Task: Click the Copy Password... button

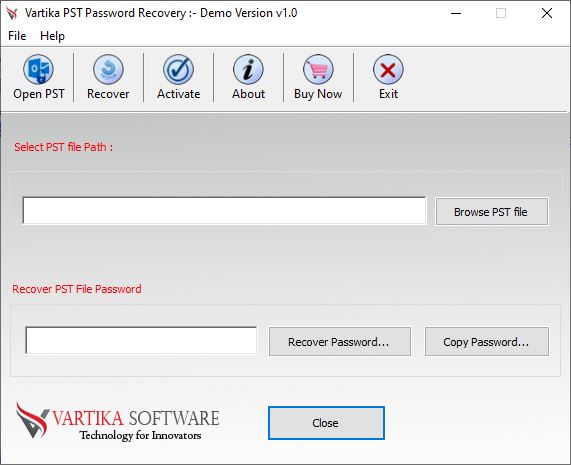Action: coord(487,342)
